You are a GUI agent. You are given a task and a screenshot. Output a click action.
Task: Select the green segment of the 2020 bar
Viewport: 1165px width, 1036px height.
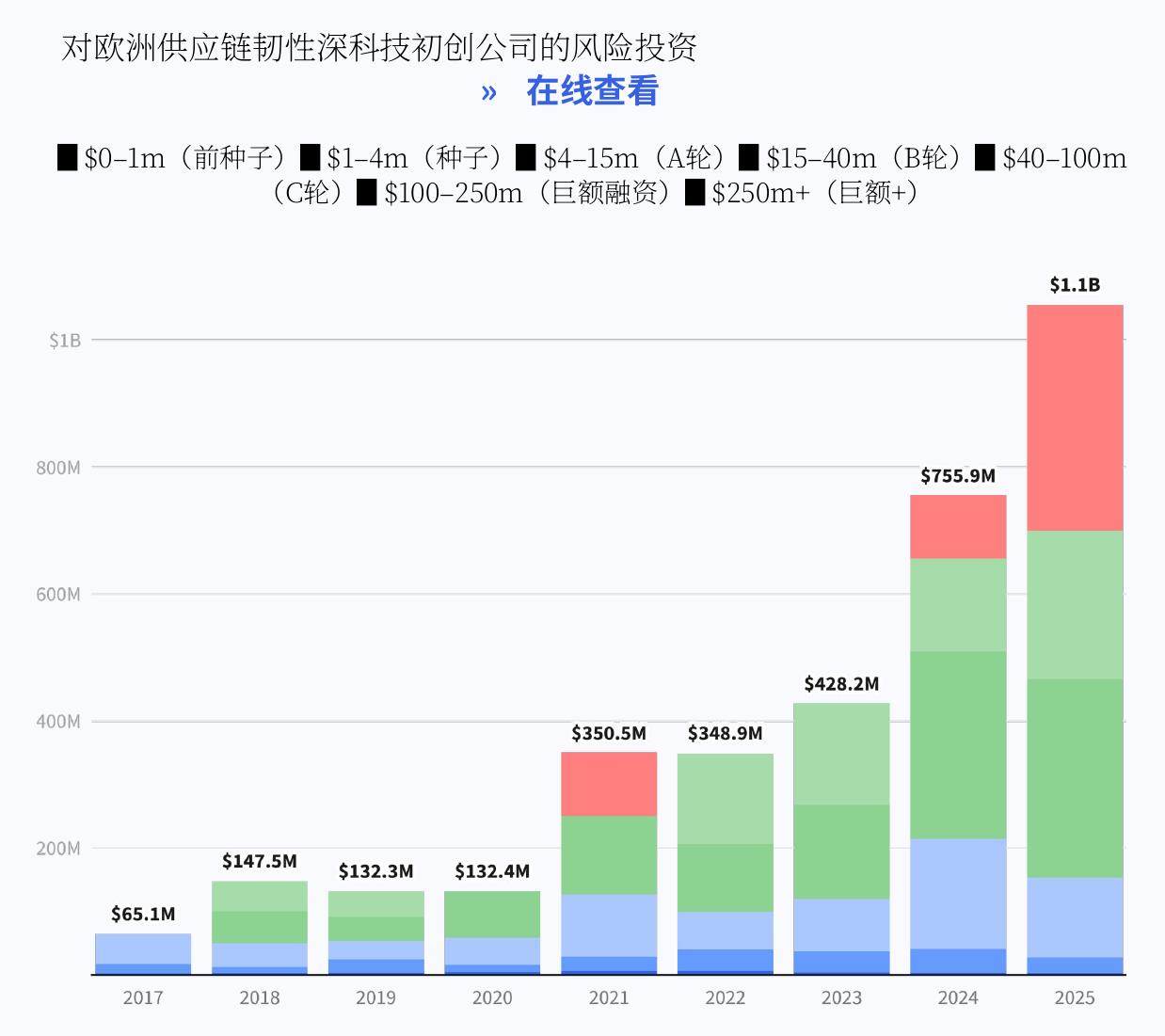(492, 915)
